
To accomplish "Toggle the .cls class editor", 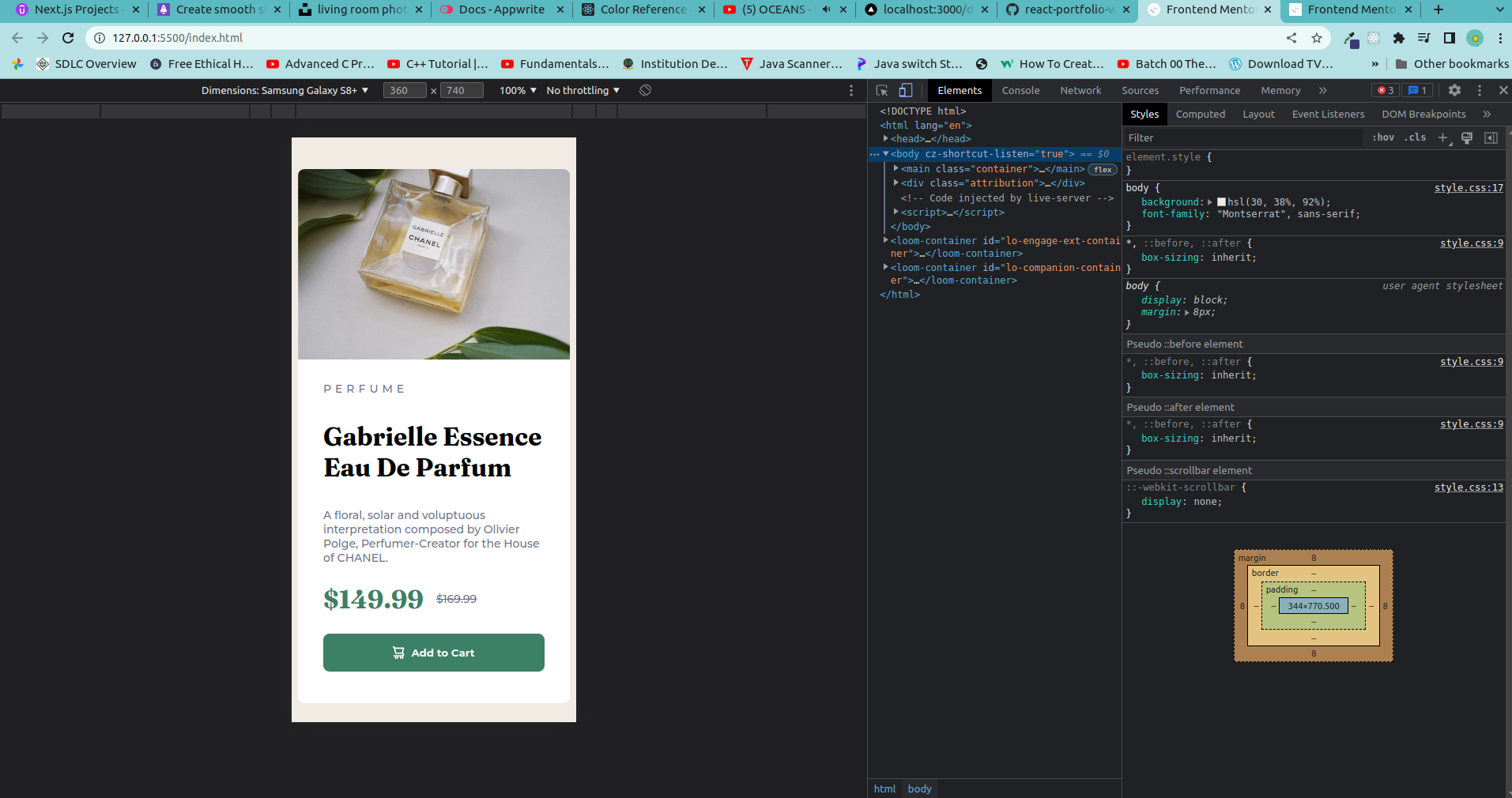I will (1415, 137).
